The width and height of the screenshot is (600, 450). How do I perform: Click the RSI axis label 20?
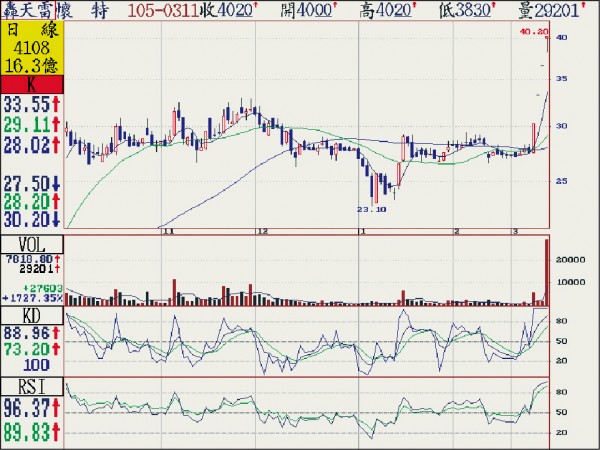[561, 433]
